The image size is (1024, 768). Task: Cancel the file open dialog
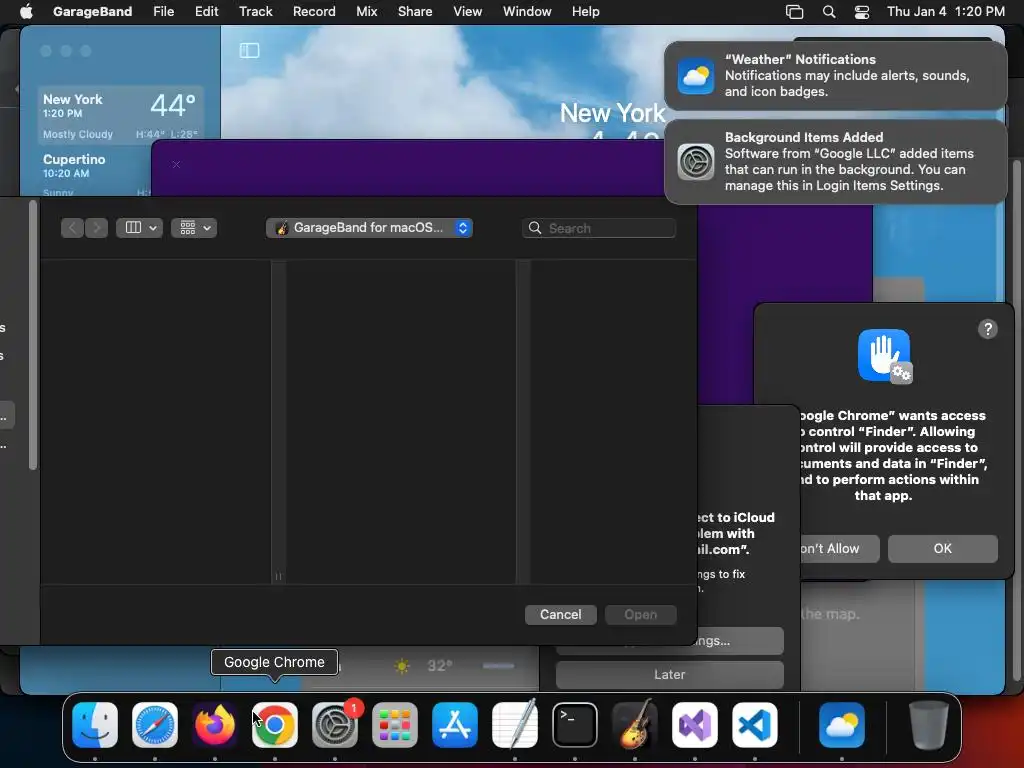560,615
